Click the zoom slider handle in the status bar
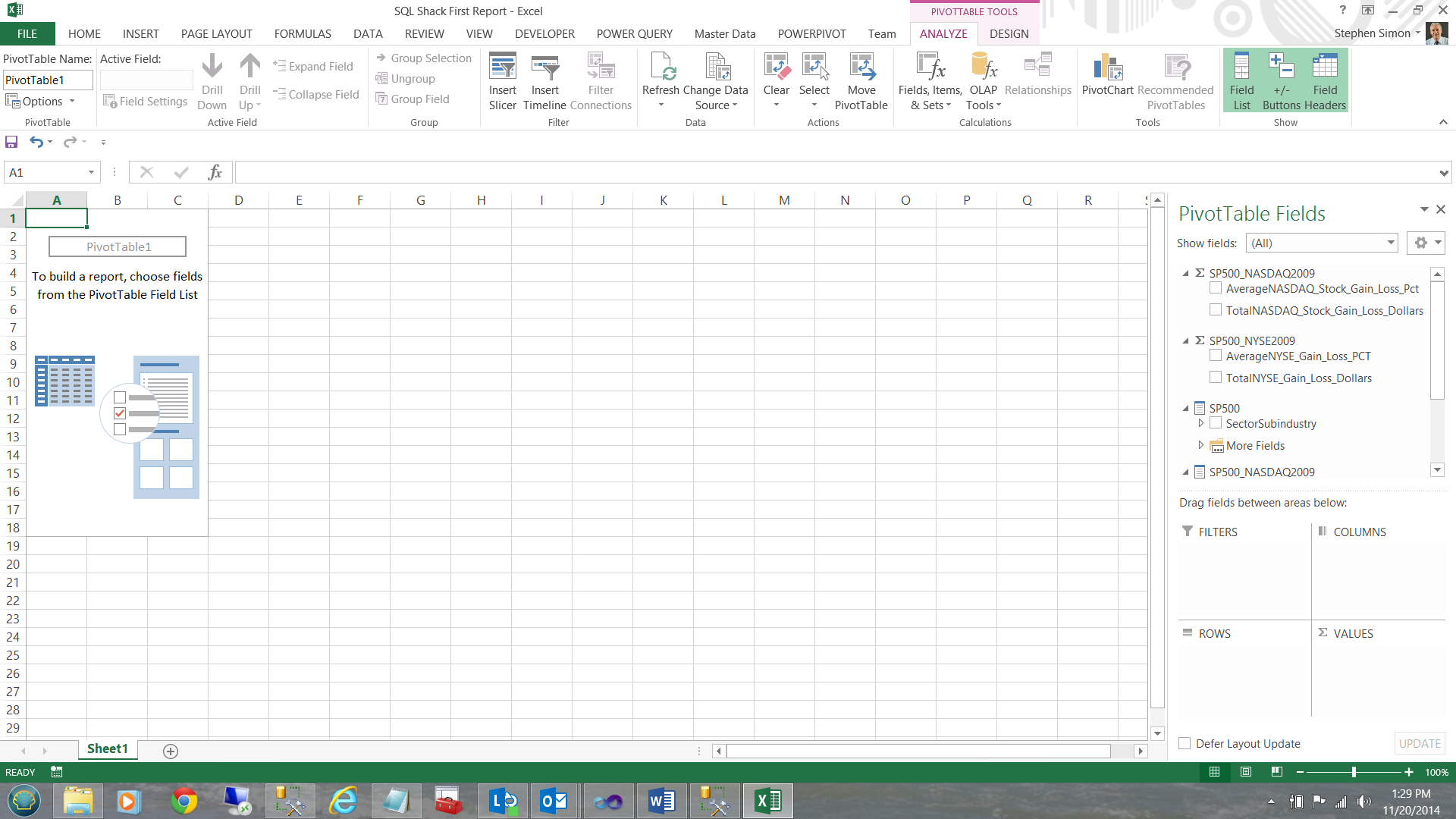1456x819 pixels. point(1354,772)
